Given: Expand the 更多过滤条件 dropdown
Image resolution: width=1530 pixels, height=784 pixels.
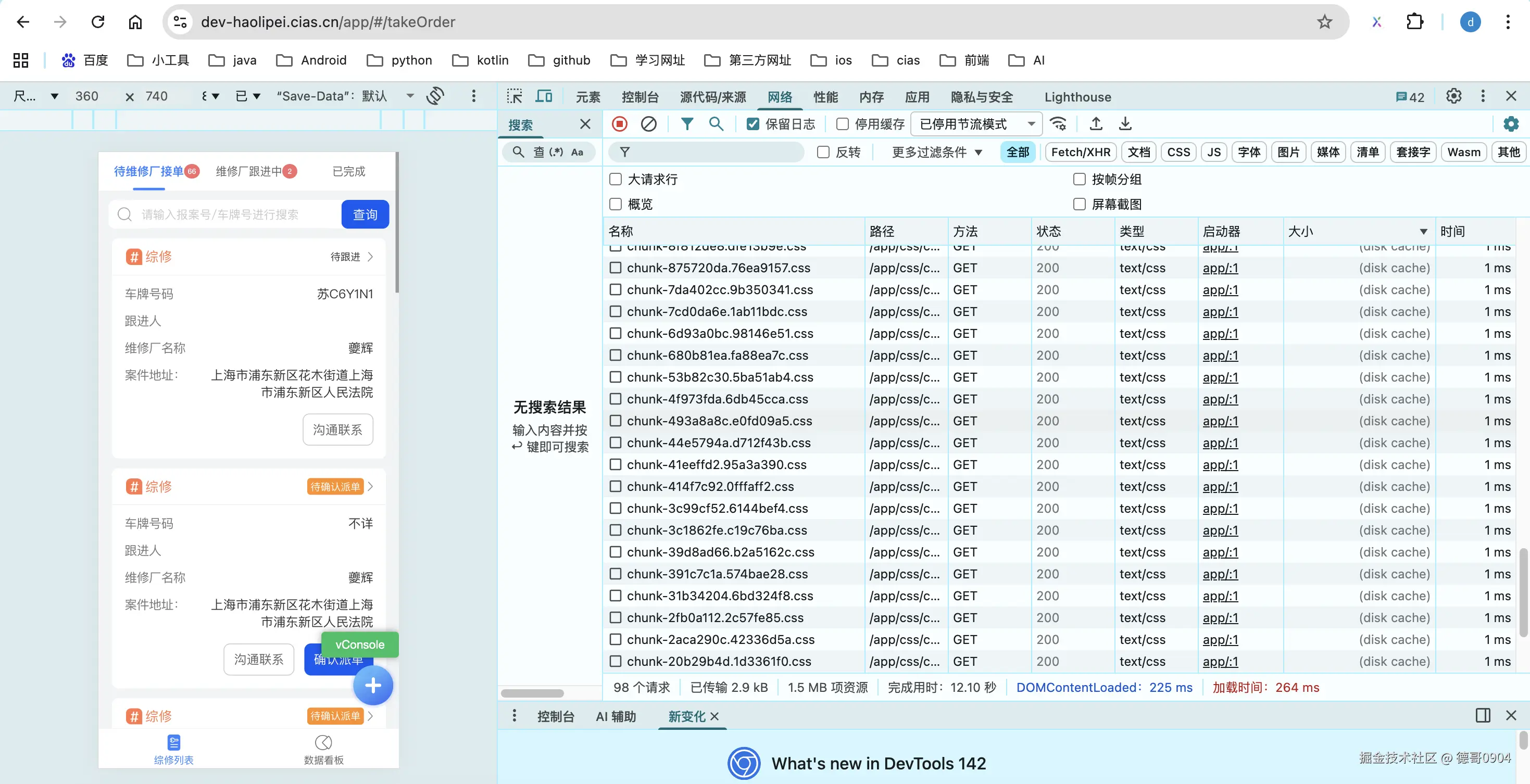Looking at the screenshot, I should [937, 152].
